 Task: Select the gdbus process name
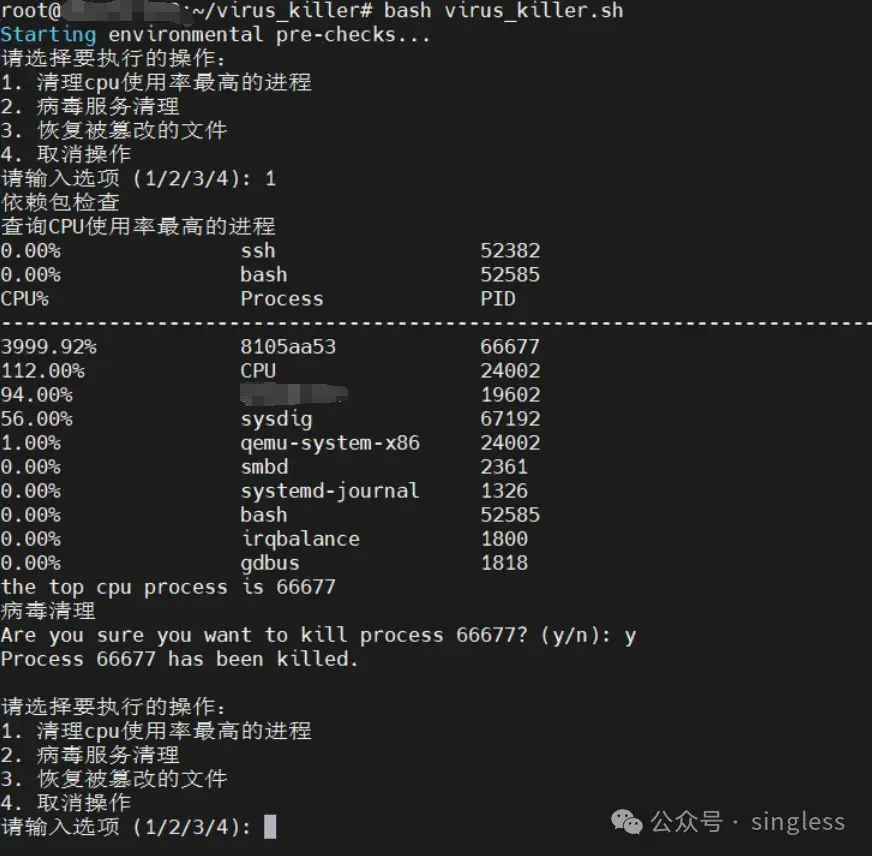pos(270,563)
